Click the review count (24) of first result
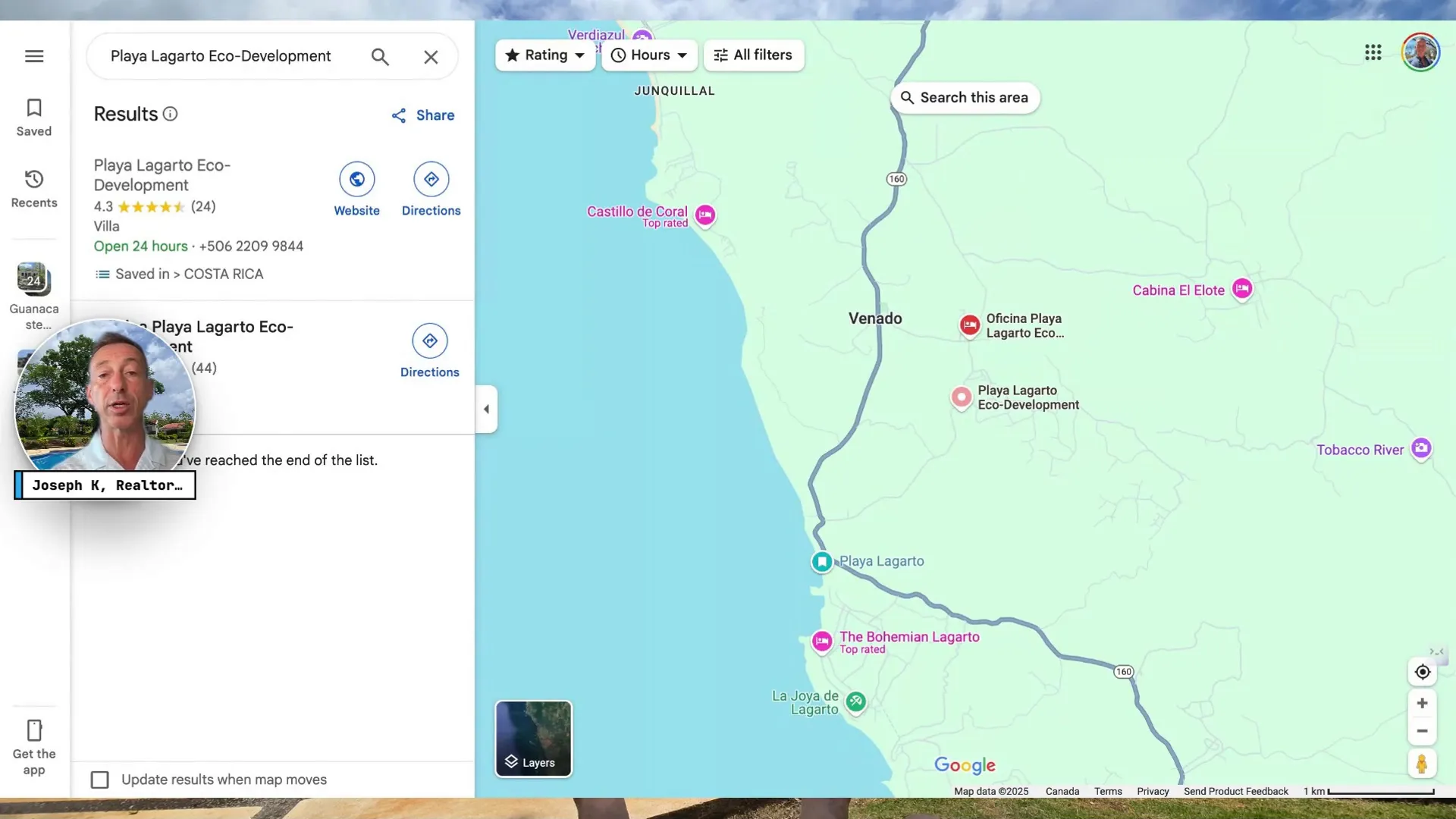The height and width of the screenshot is (819, 1456). click(x=203, y=206)
